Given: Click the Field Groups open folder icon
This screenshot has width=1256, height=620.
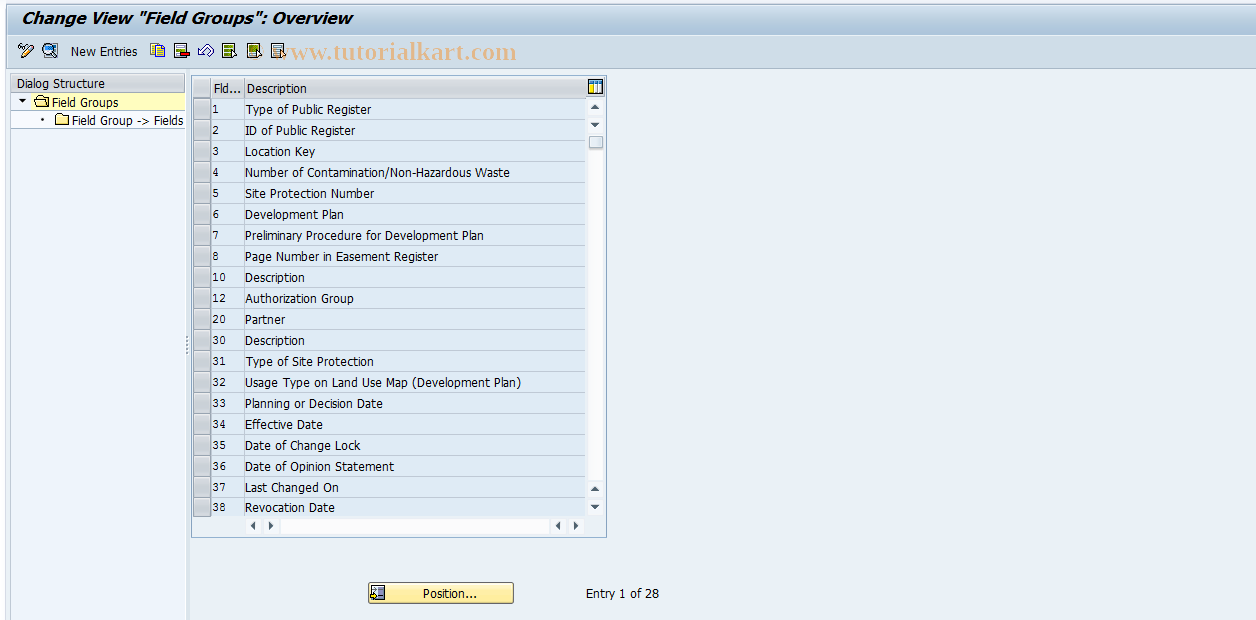Looking at the screenshot, I should click(41, 102).
